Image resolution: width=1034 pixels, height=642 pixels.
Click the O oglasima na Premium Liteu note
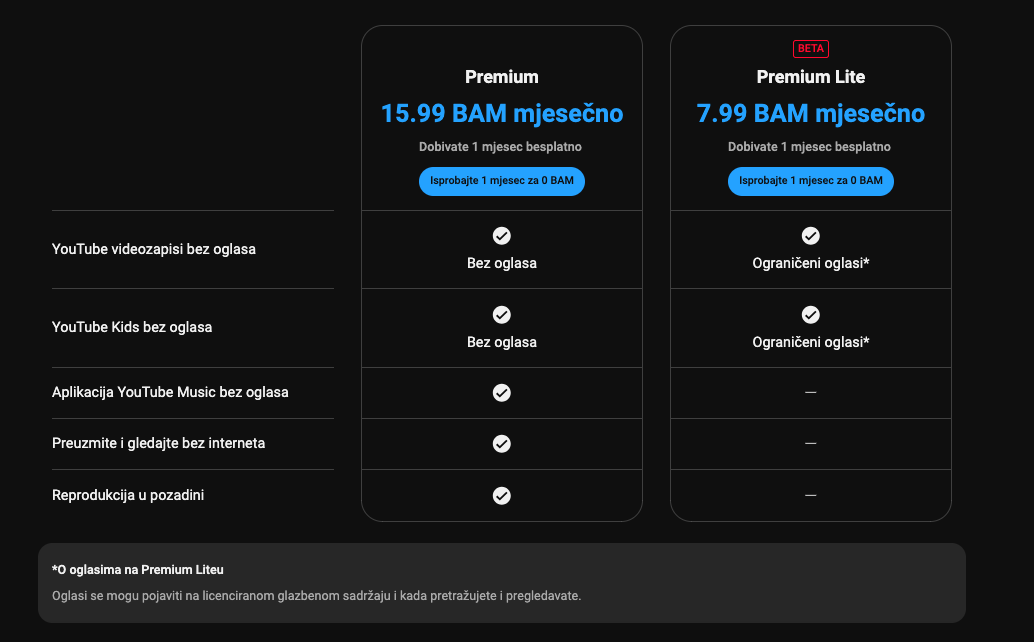(138, 569)
